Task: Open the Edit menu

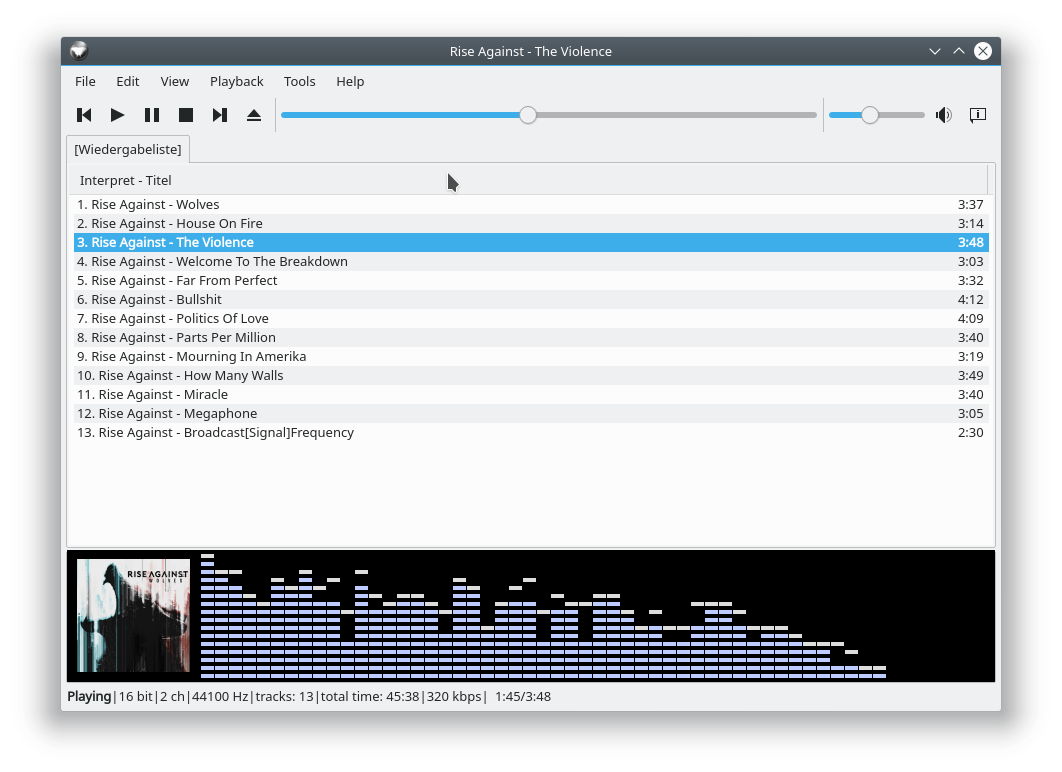Action: (127, 81)
